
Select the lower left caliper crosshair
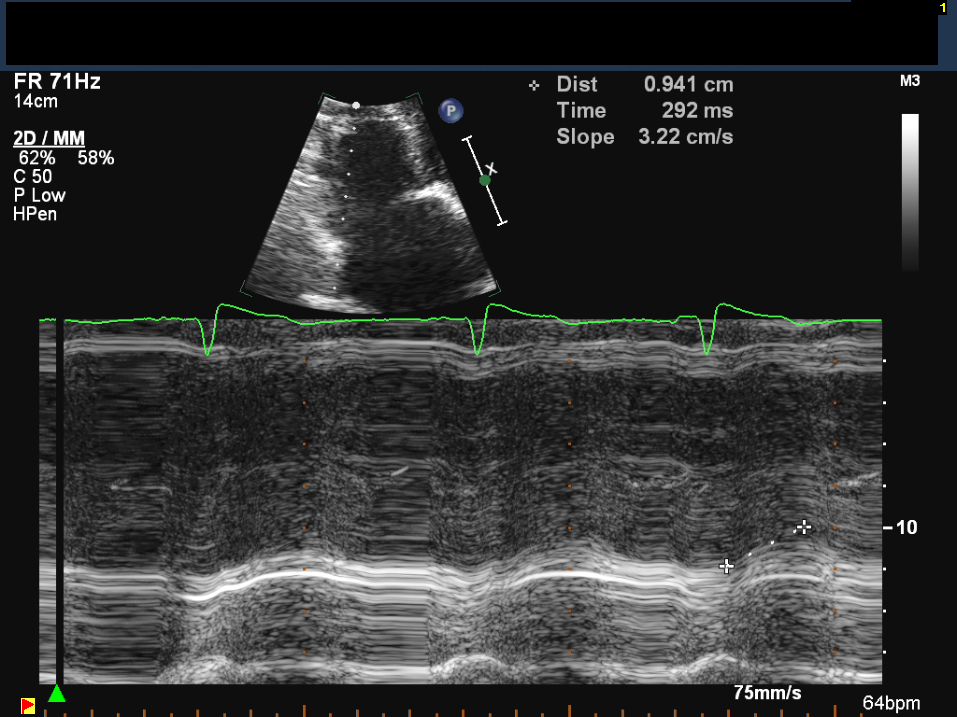(727, 566)
